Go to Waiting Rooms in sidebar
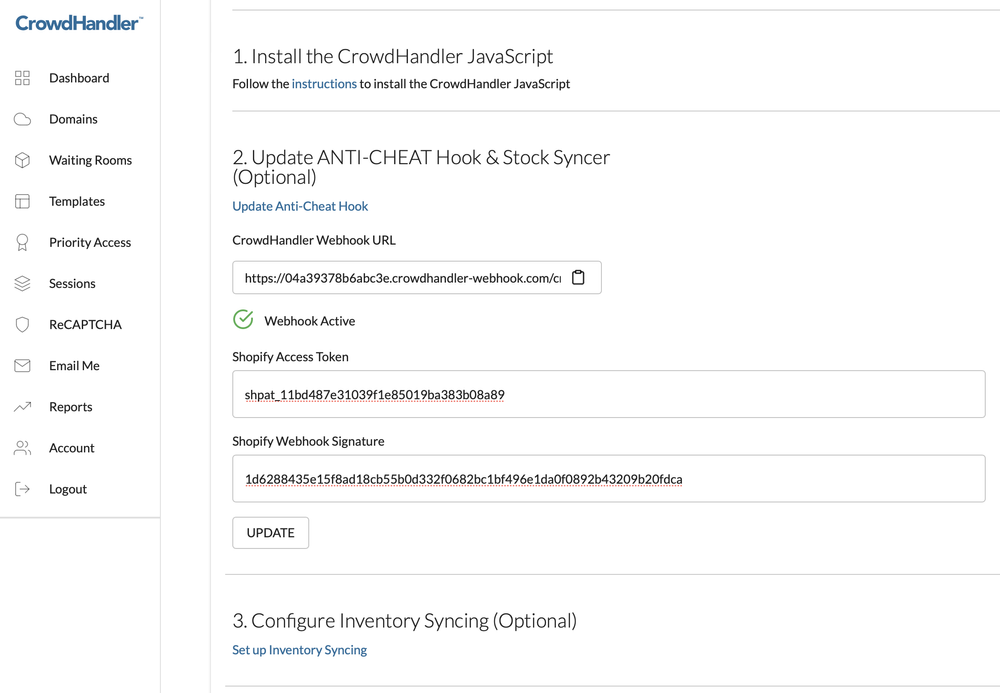Viewport: 1000px width, 693px height. click(x=90, y=160)
